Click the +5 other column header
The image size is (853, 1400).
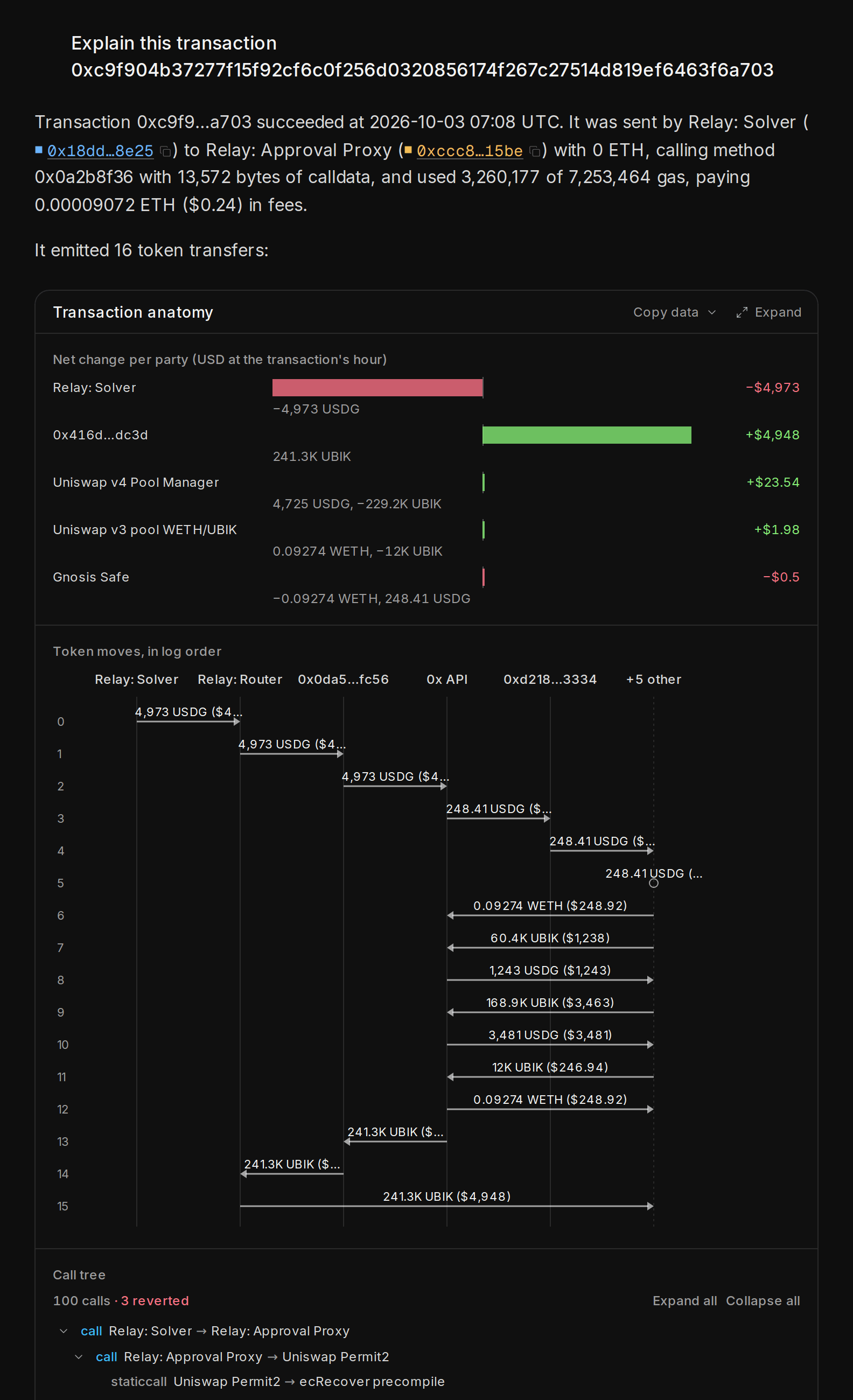click(x=654, y=680)
